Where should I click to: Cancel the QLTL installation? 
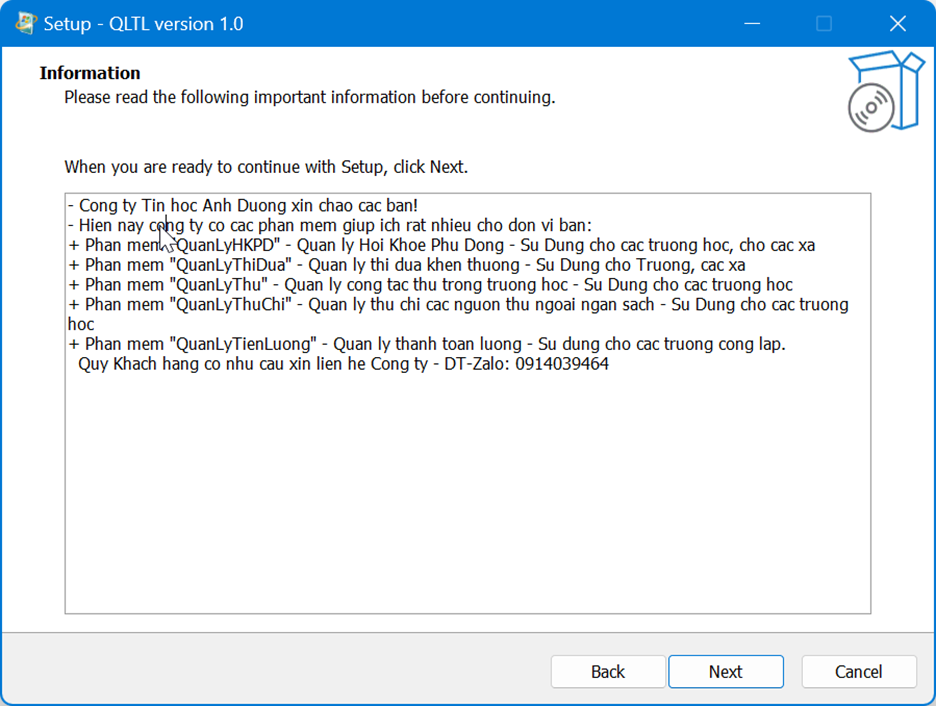858,672
